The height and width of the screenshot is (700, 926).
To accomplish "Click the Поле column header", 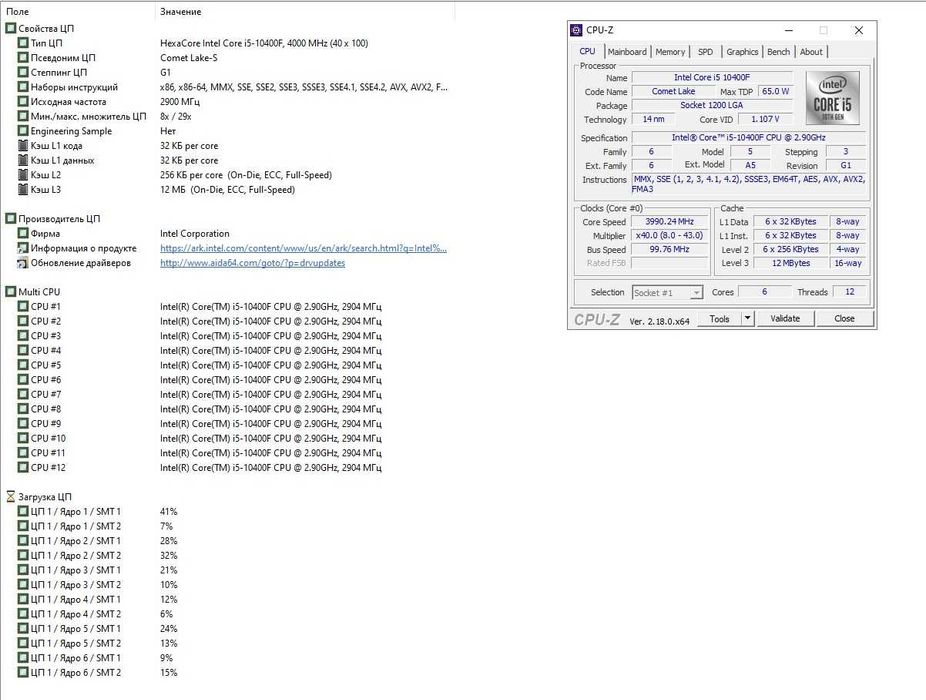I will click(x=17, y=11).
